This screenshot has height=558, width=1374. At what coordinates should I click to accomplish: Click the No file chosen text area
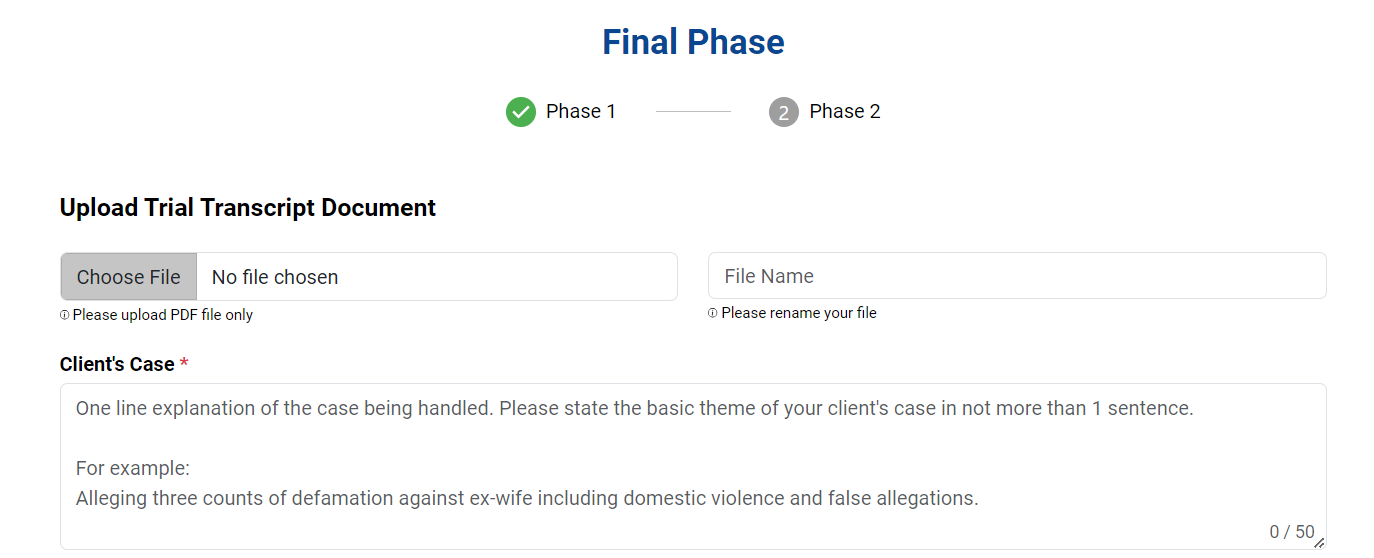pyautogui.click(x=275, y=277)
